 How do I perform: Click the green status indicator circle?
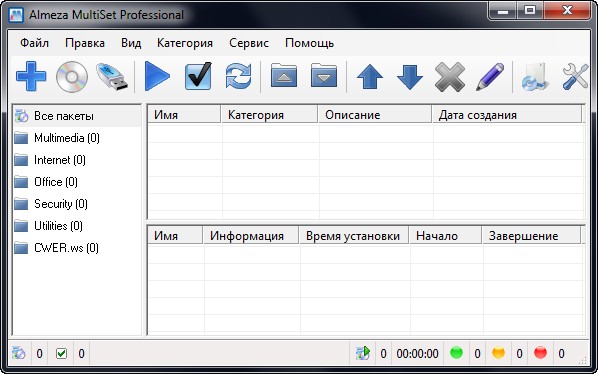(457, 353)
